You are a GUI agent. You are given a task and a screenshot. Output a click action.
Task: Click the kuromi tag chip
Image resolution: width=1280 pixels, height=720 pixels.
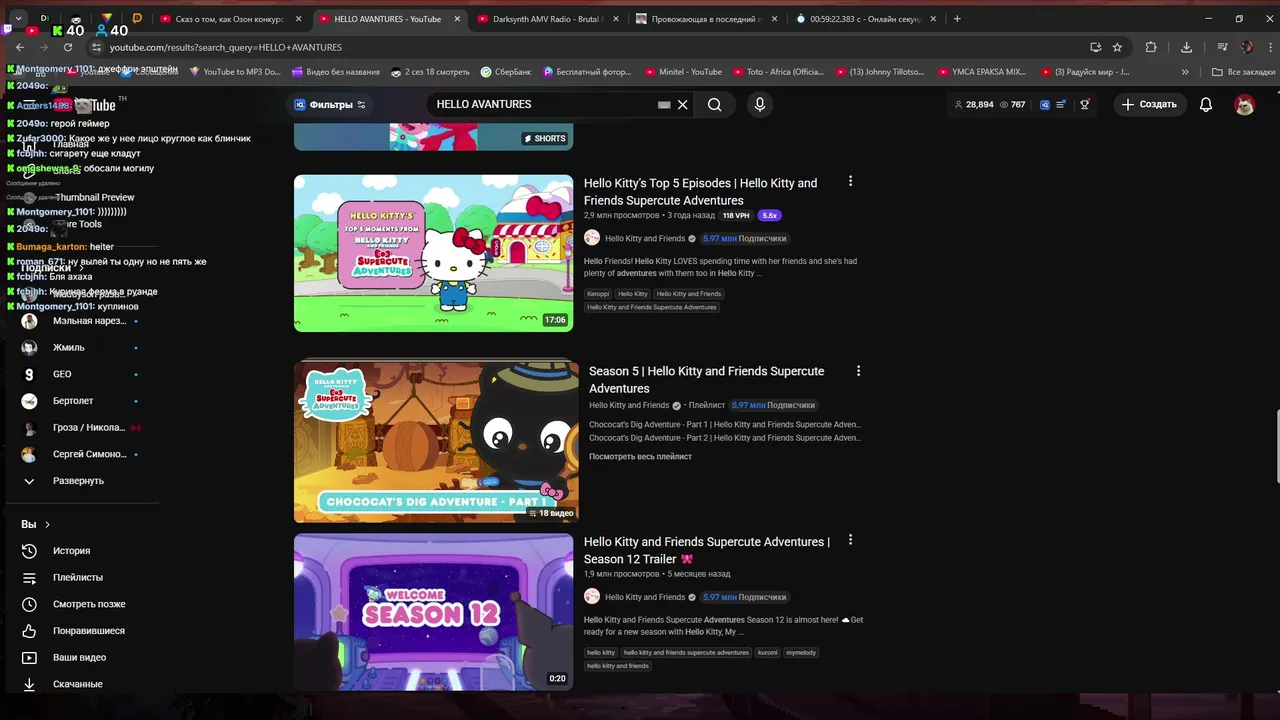point(767,652)
